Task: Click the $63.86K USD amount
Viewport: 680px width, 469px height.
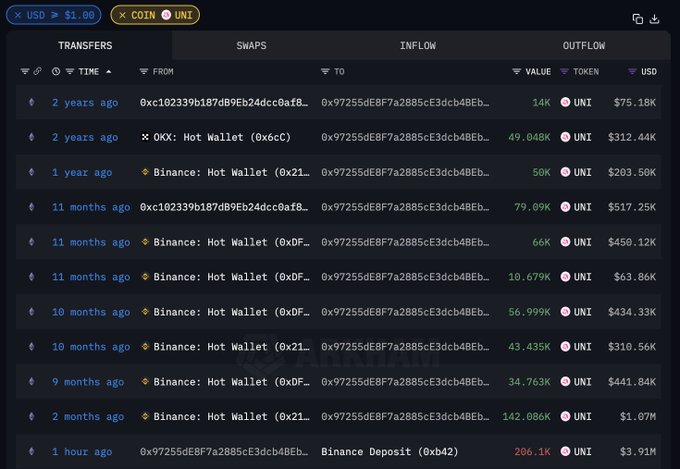Action: point(635,277)
